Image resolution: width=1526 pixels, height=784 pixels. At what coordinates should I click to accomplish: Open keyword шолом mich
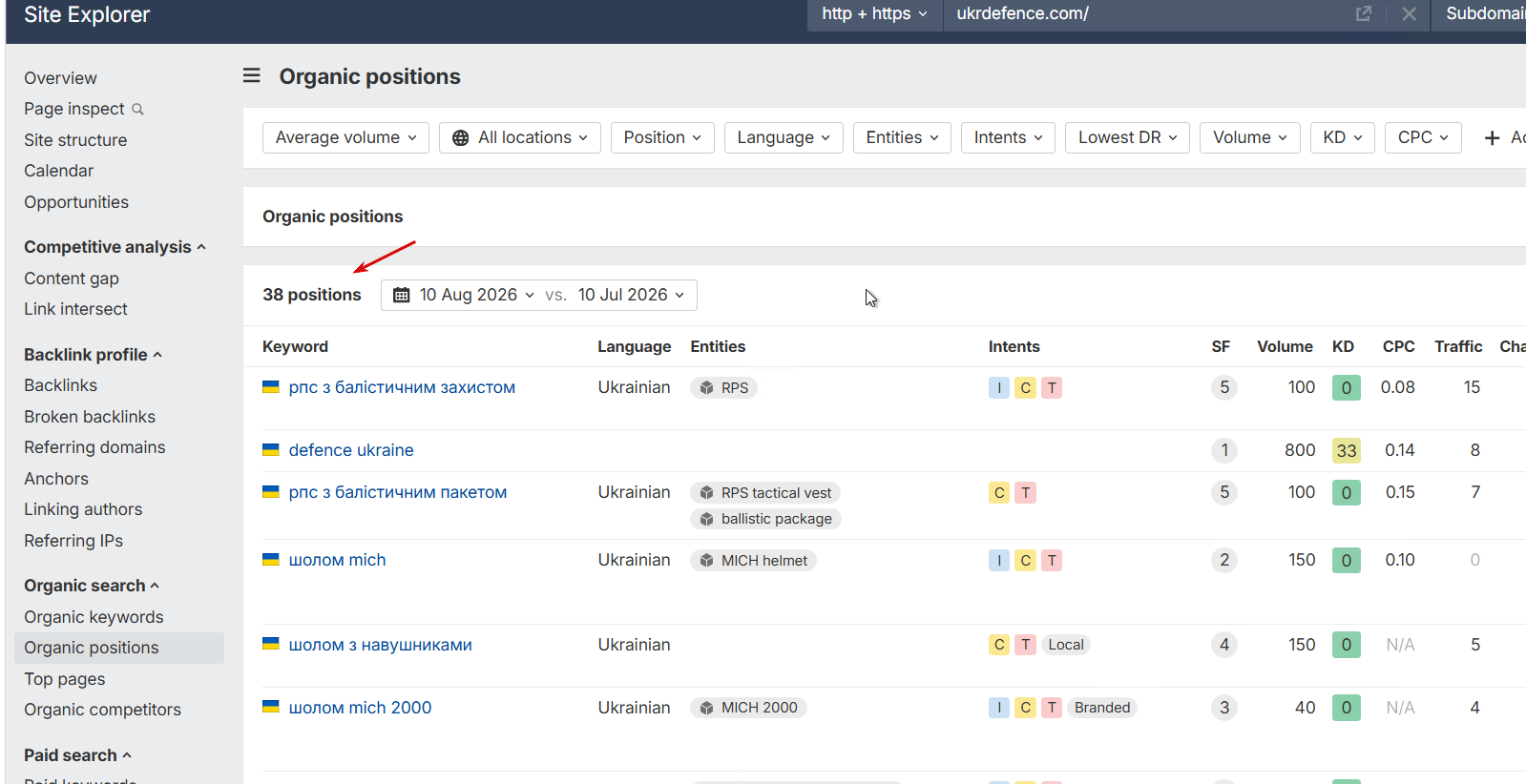point(338,560)
